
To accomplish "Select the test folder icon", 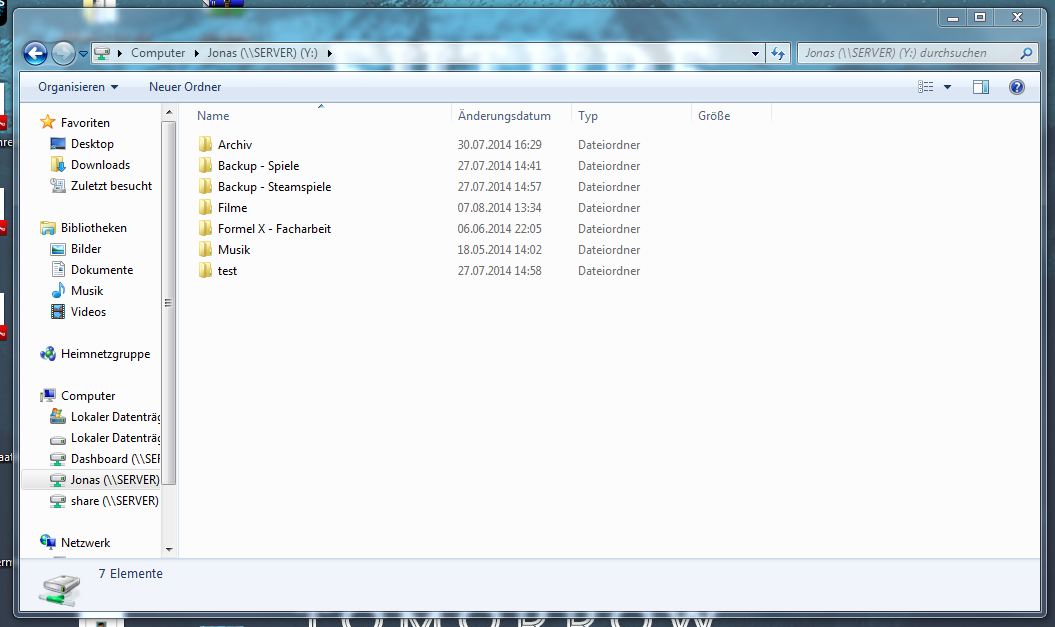I will tap(205, 270).
